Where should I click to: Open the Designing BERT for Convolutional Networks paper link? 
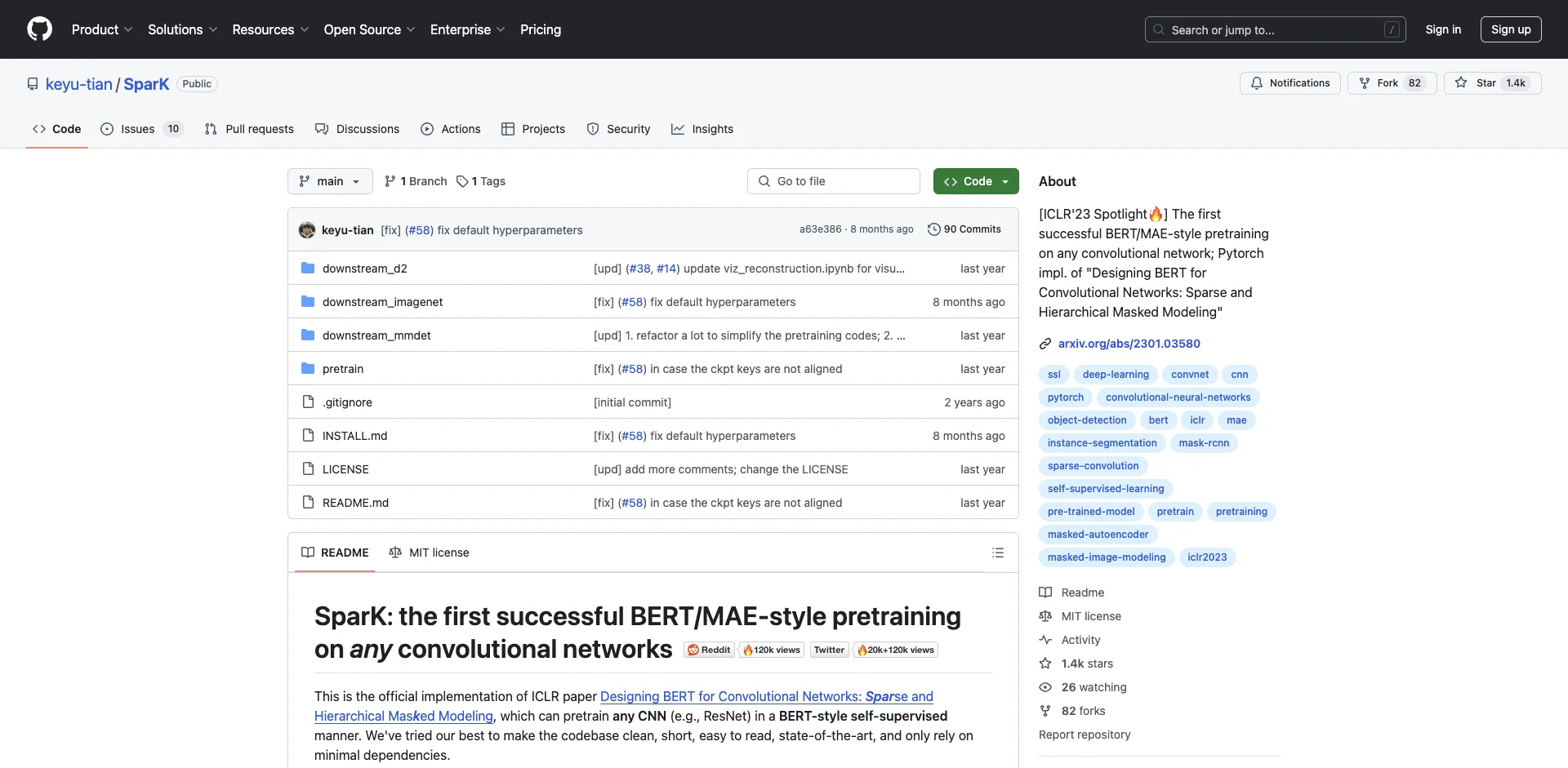(767, 696)
